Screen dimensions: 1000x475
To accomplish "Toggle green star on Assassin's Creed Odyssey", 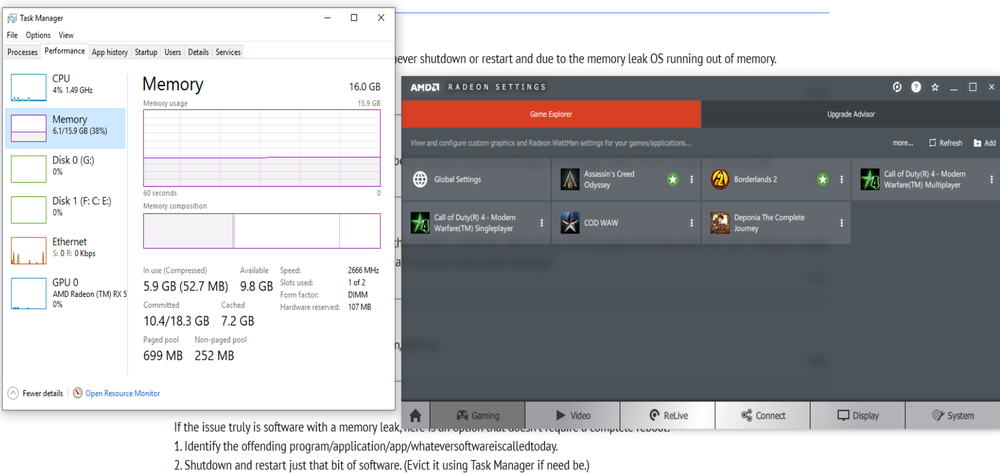I will tap(673, 180).
